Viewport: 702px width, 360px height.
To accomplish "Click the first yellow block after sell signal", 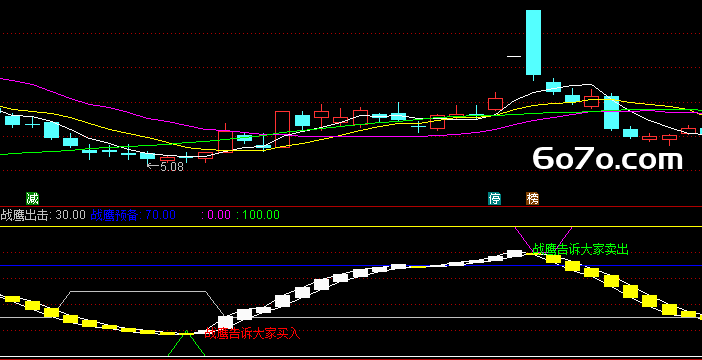I will pyautogui.click(x=553, y=258).
